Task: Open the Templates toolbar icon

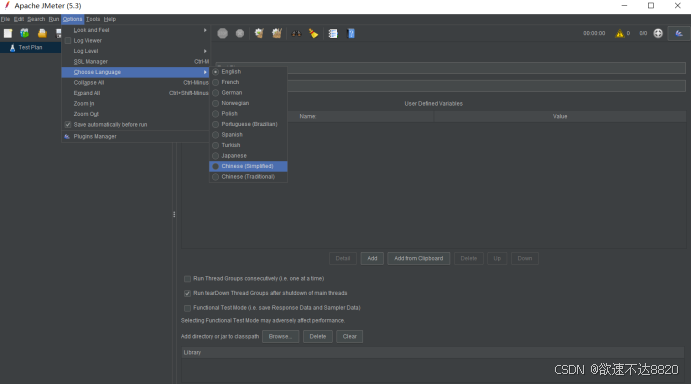Action: coord(25,34)
